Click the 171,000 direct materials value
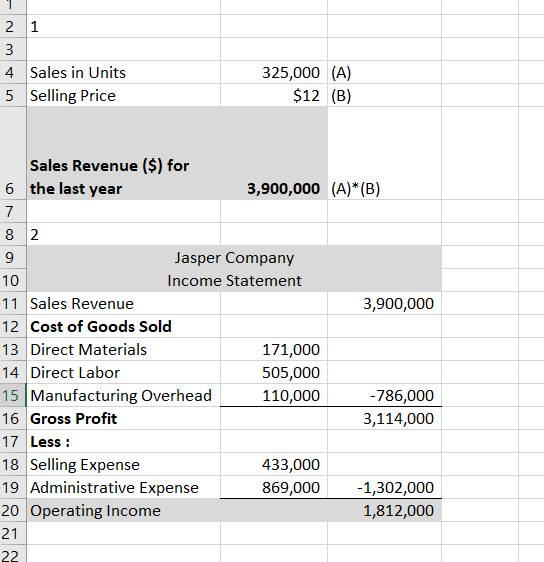 [274, 349]
